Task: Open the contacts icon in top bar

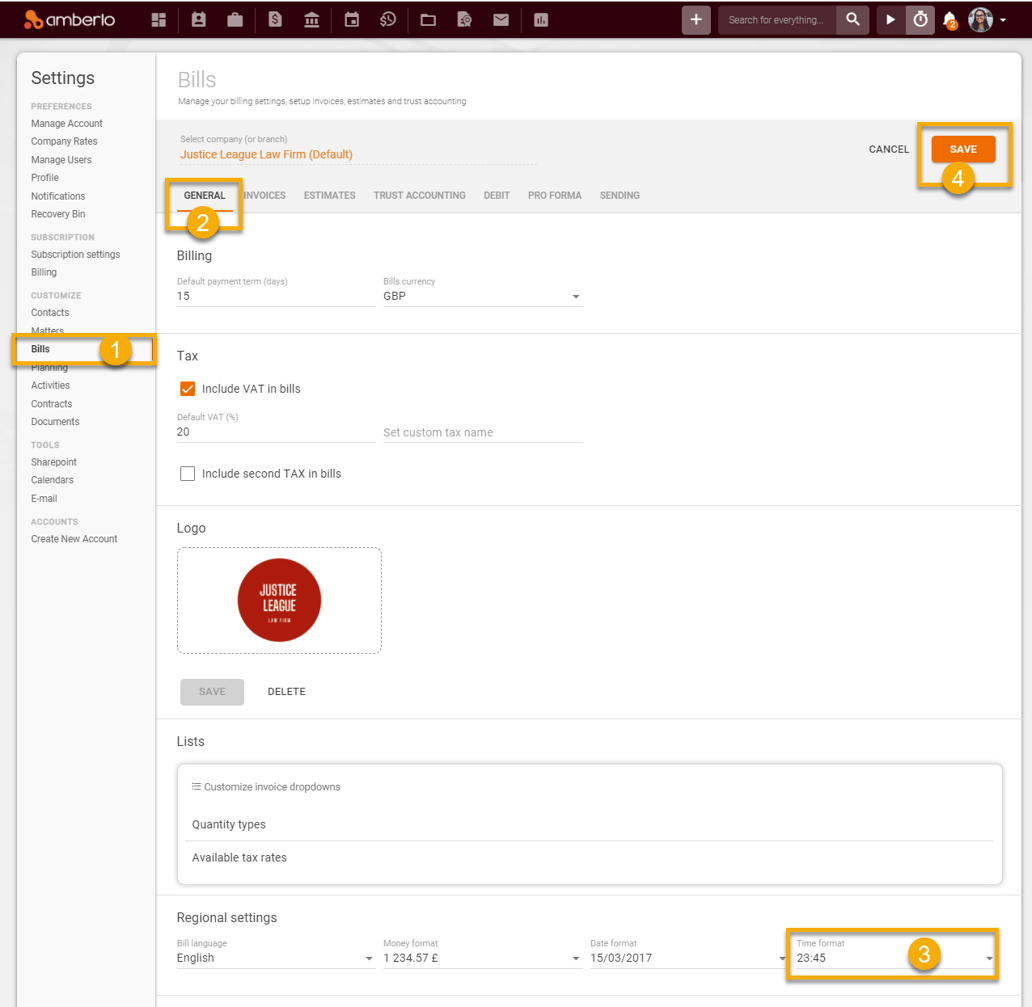Action: tap(198, 20)
